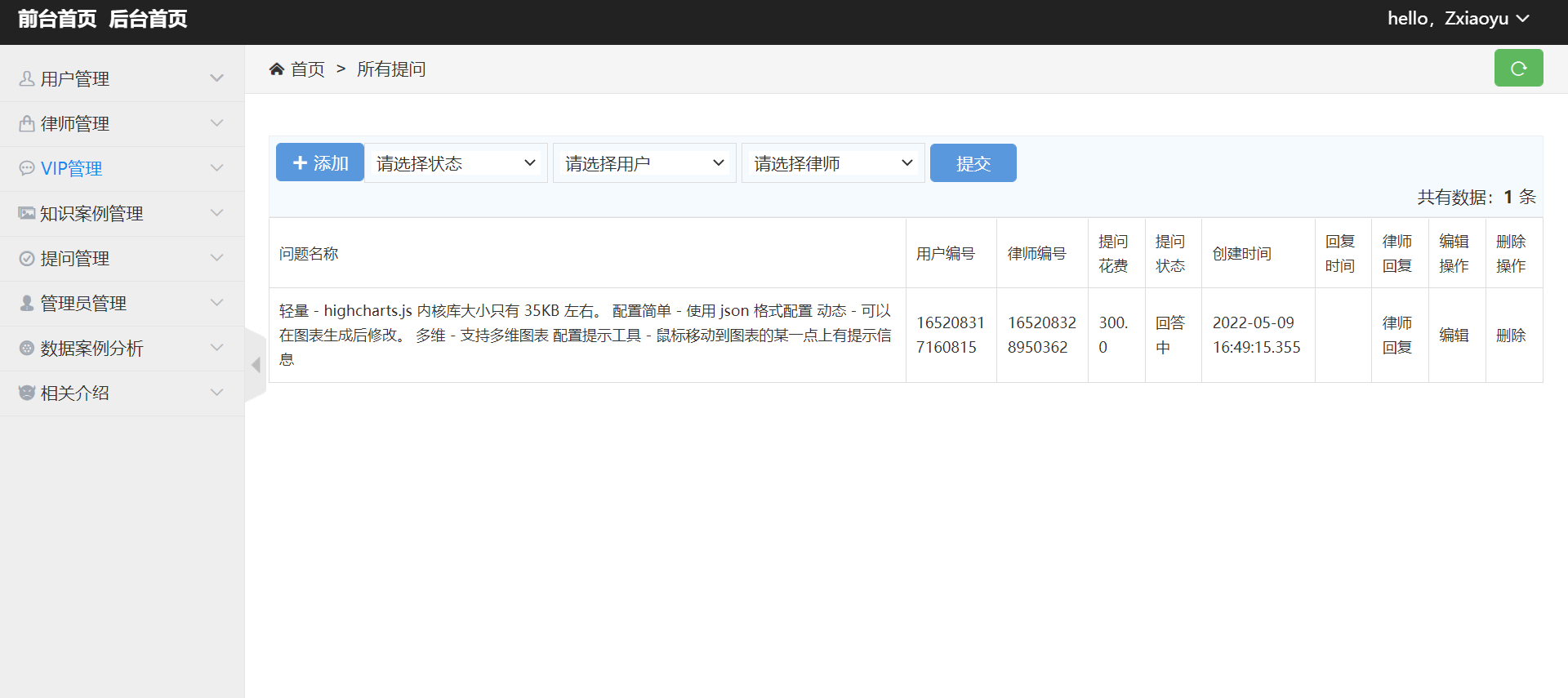Click user number 165208317160815 cell
The image size is (1568, 698).
[x=951, y=335]
